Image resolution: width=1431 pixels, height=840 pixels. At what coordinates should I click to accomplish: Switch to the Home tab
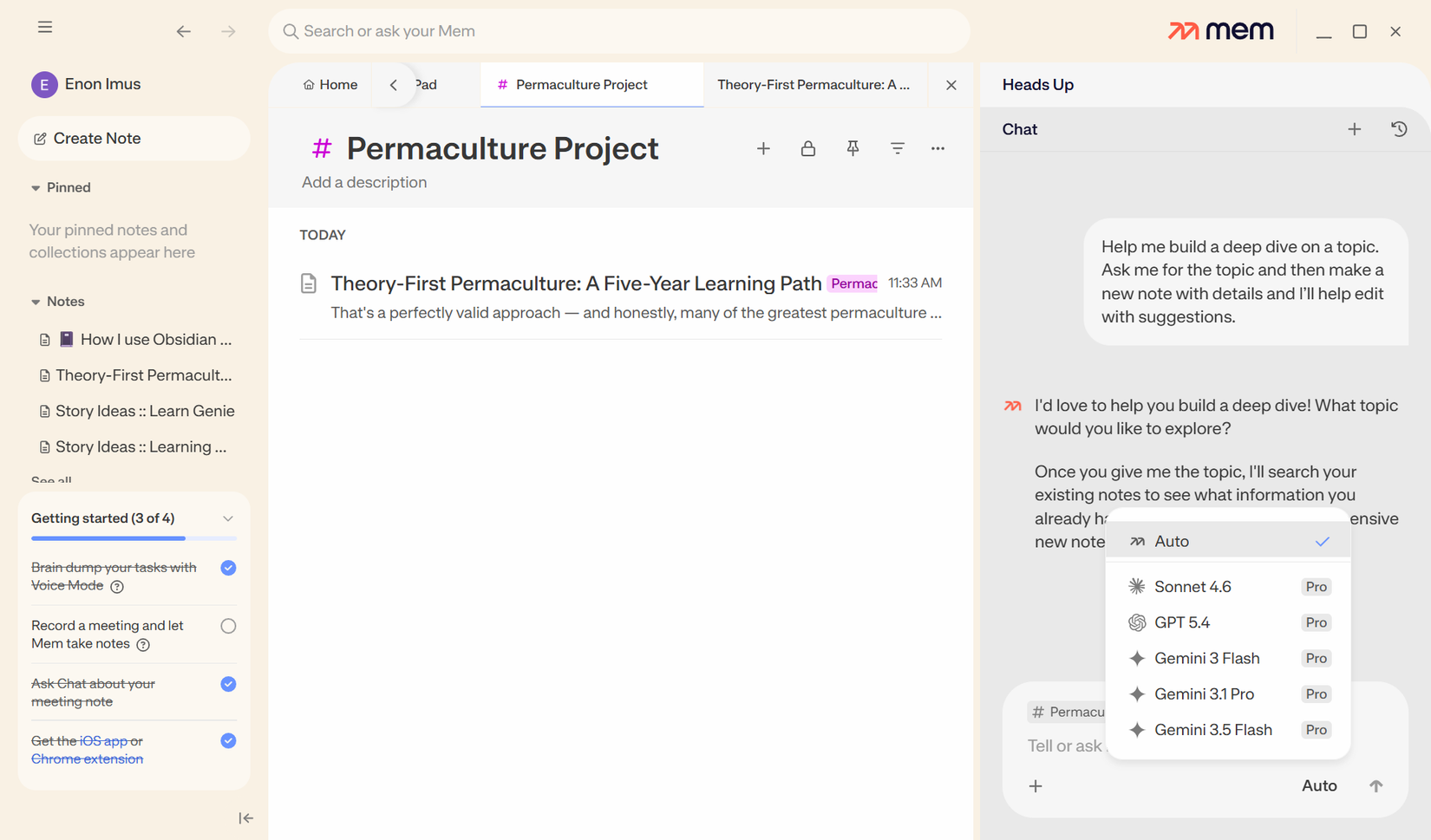point(330,85)
